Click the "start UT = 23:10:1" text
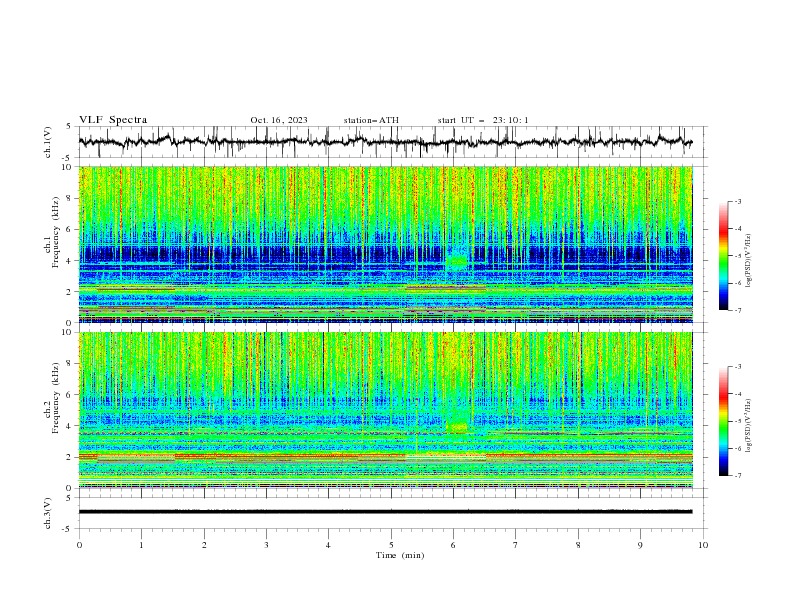The height and width of the screenshot is (612, 792). [x=483, y=120]
